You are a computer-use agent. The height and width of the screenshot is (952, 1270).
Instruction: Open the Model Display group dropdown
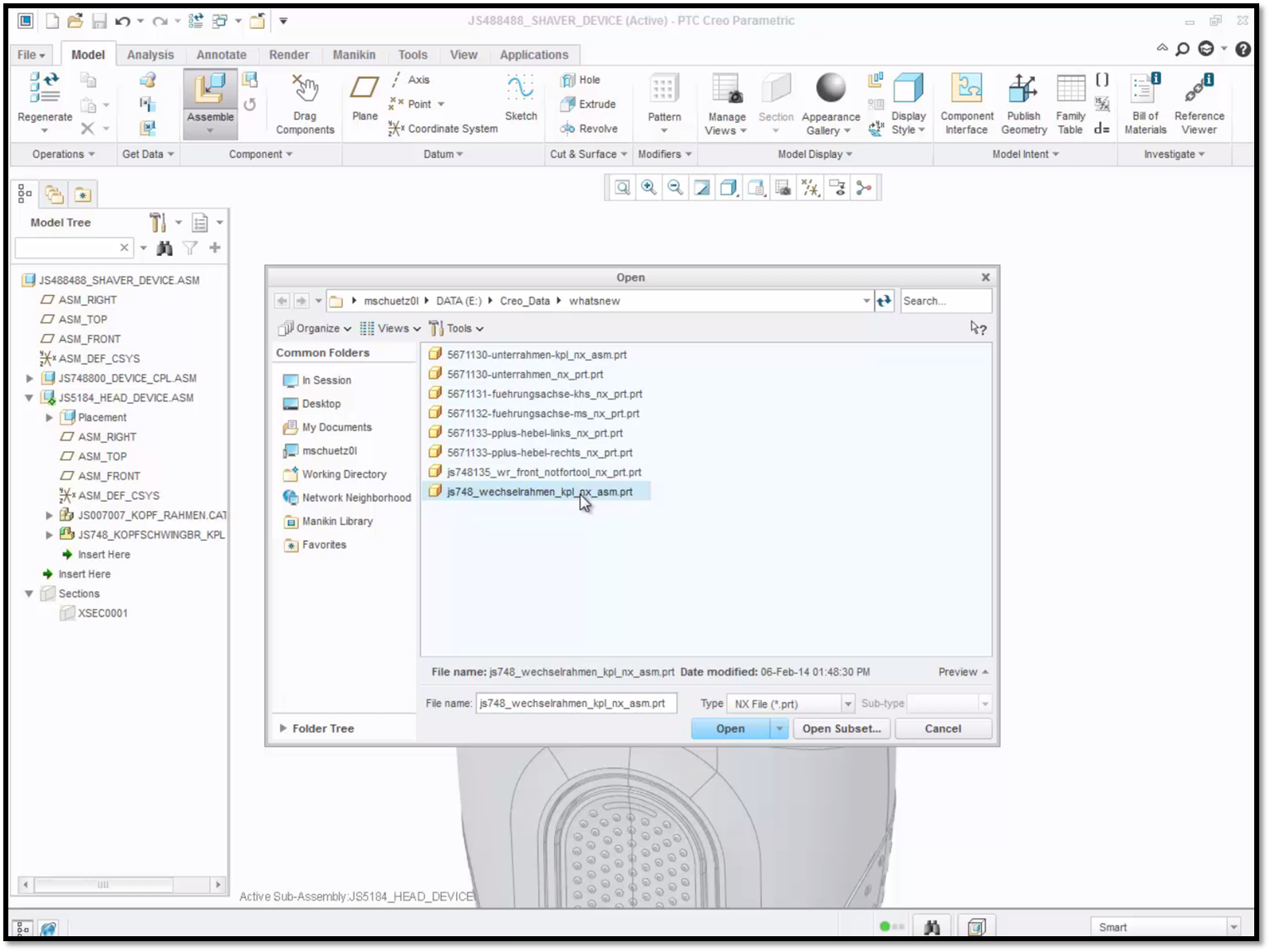[x=815, y=155]
